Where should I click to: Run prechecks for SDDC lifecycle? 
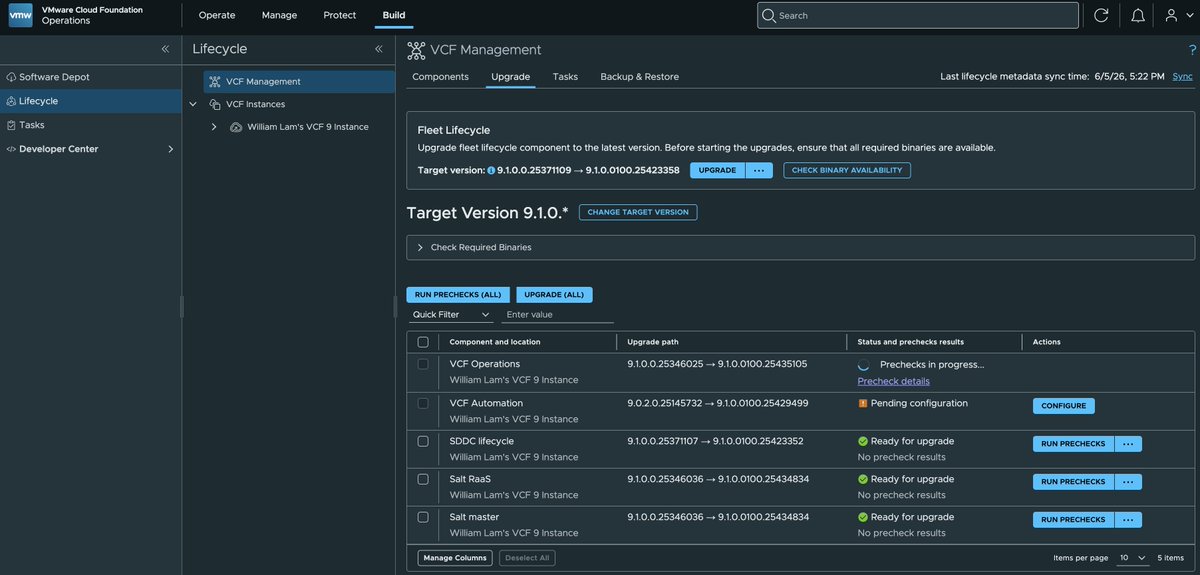(x=1073, y=444)
